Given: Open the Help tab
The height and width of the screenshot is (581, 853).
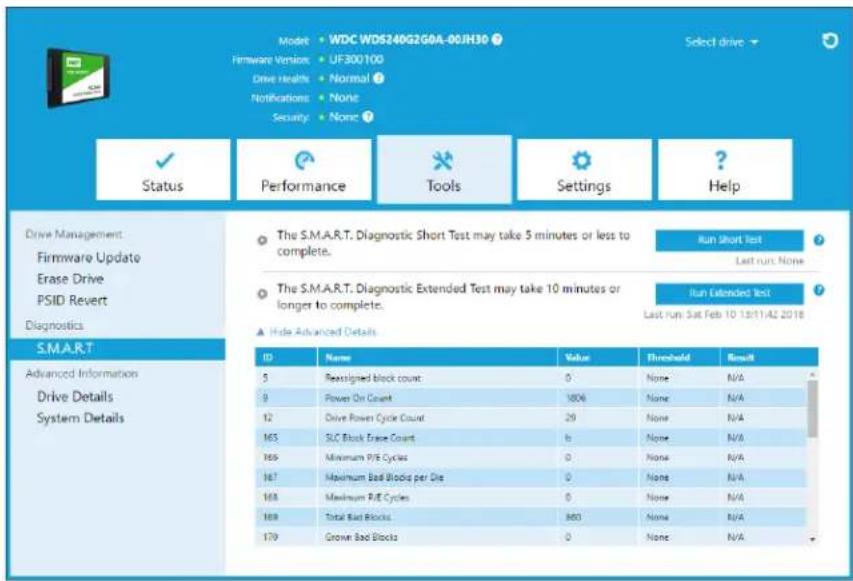Looking at the screenshot, I should point(725,170).
